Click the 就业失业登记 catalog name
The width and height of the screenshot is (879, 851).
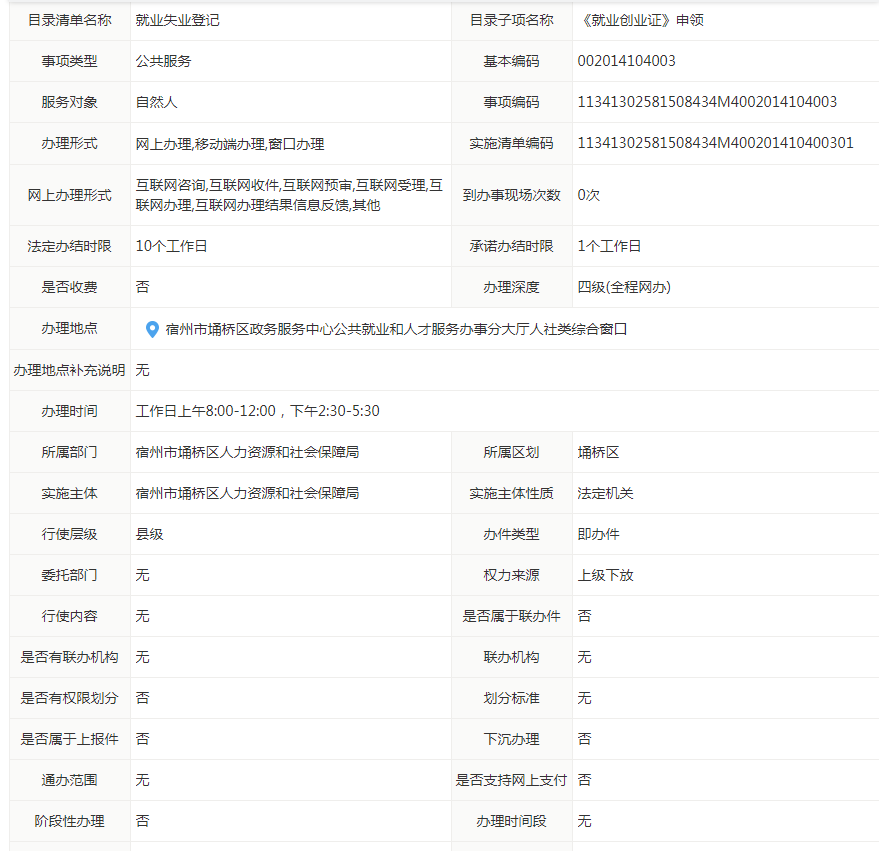(177, 20)
